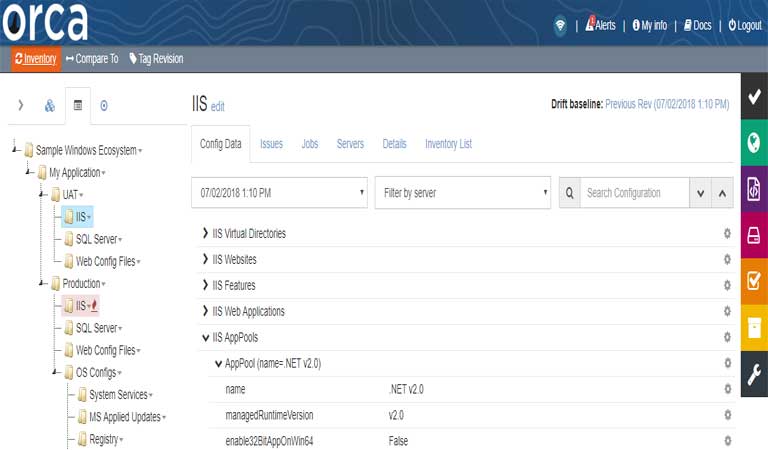The width and height of the screenshot is (768, 450).
Task: Click the green globe icon in sidebar
Action: tap(754, 142)
